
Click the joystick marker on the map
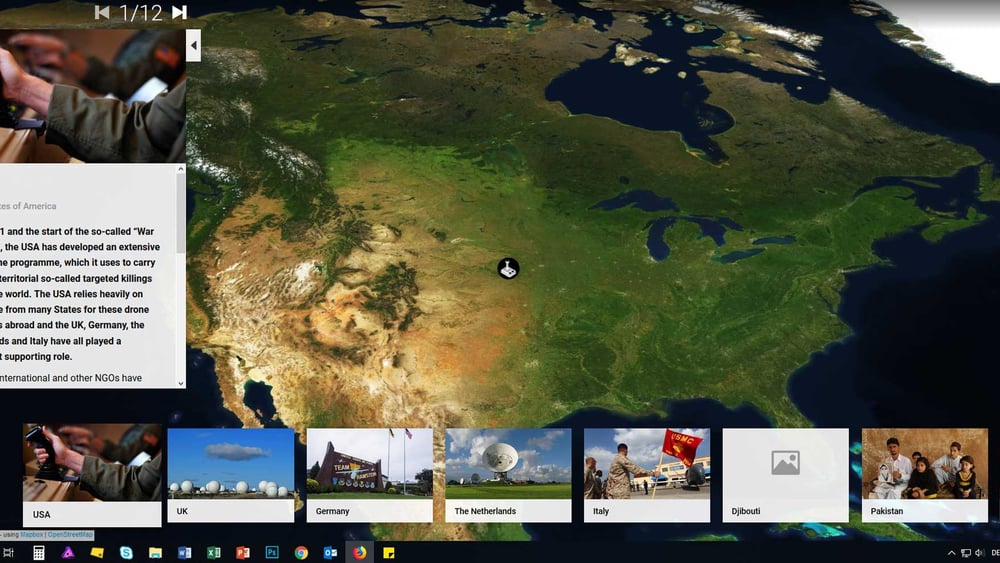pyautogui.click(x=508, y=268)
